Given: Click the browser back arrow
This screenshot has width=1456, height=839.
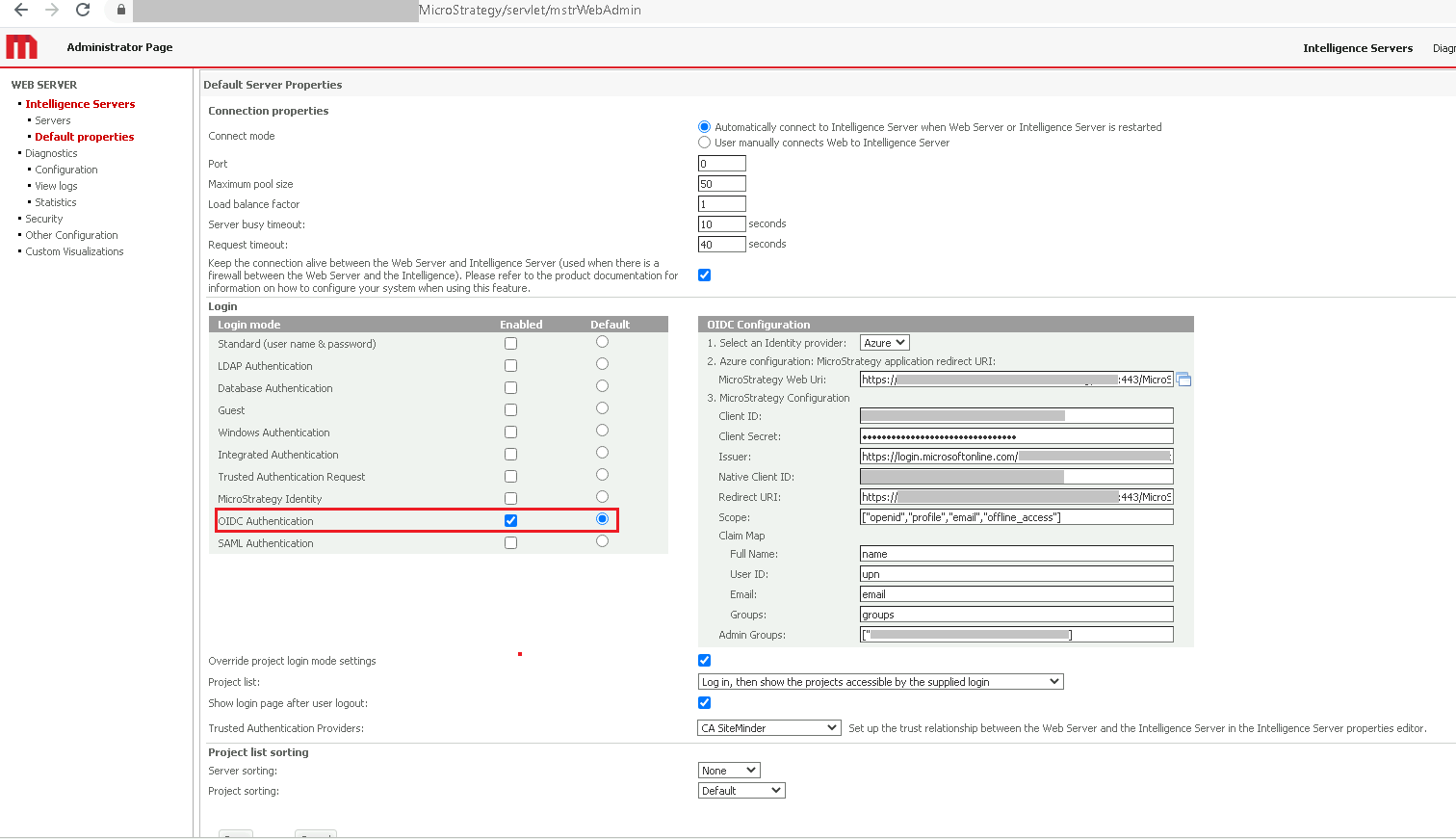Looking at the screenshot, I should pyautogui.click(x=21, y=11).
